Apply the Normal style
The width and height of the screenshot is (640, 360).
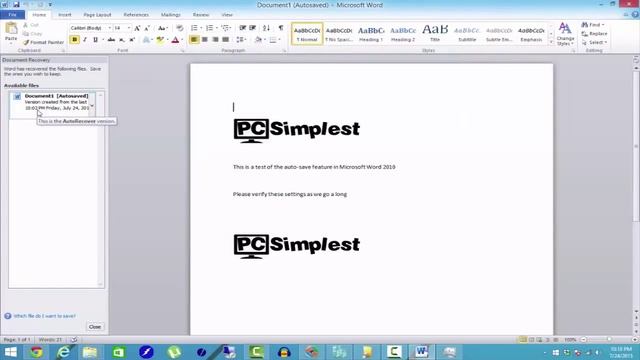point(307,34)
